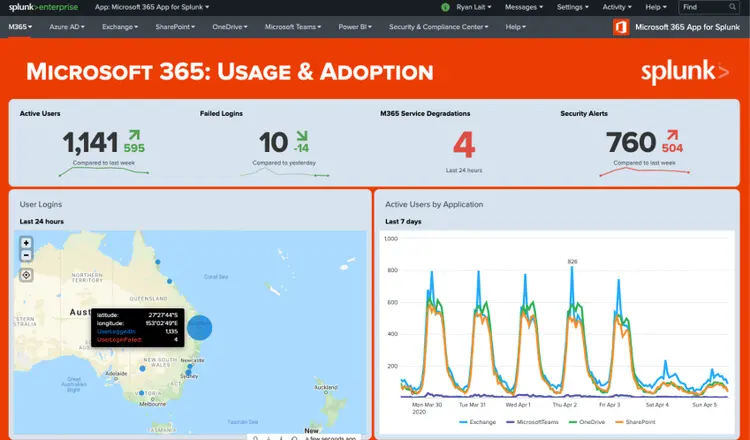This screenshot has width=750, height=440.
Task: Open the Ryan Lait user menu
Action: pyautogui.click(x=474, y=7)
